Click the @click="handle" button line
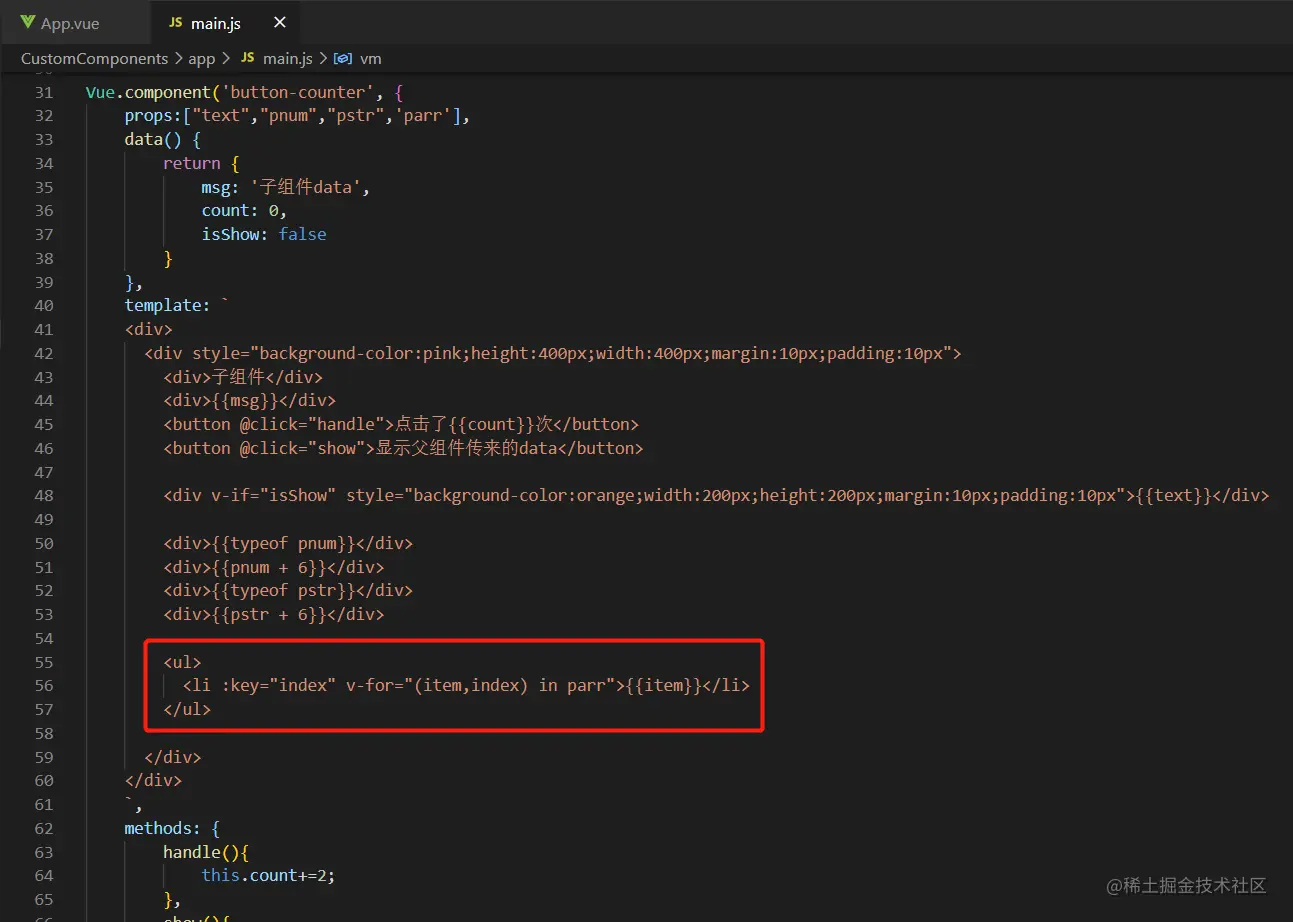Image resolution: width=1293 pixels, height=922 pixels. click(x=401, y=424)
